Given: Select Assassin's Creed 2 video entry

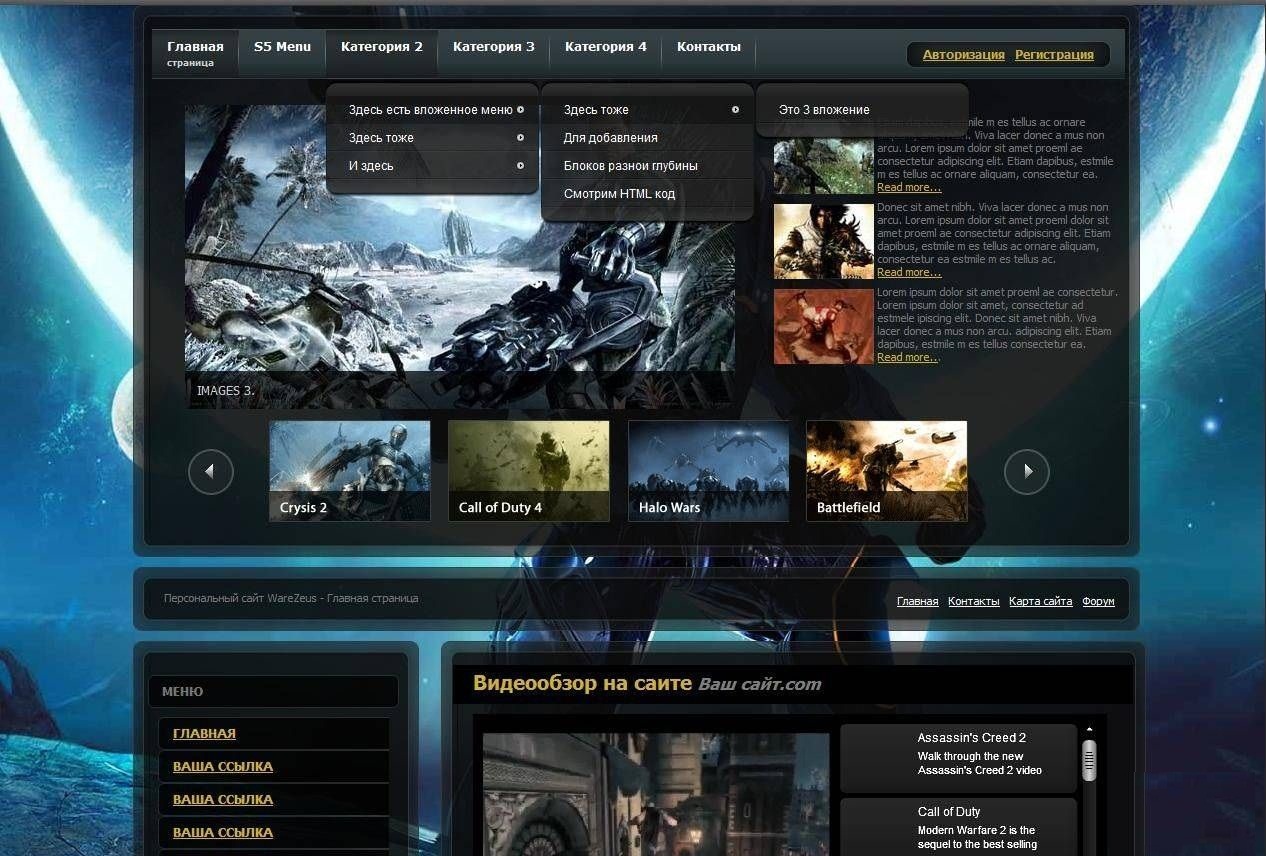Looking at the screenshot, I should (x=958, y=759).
